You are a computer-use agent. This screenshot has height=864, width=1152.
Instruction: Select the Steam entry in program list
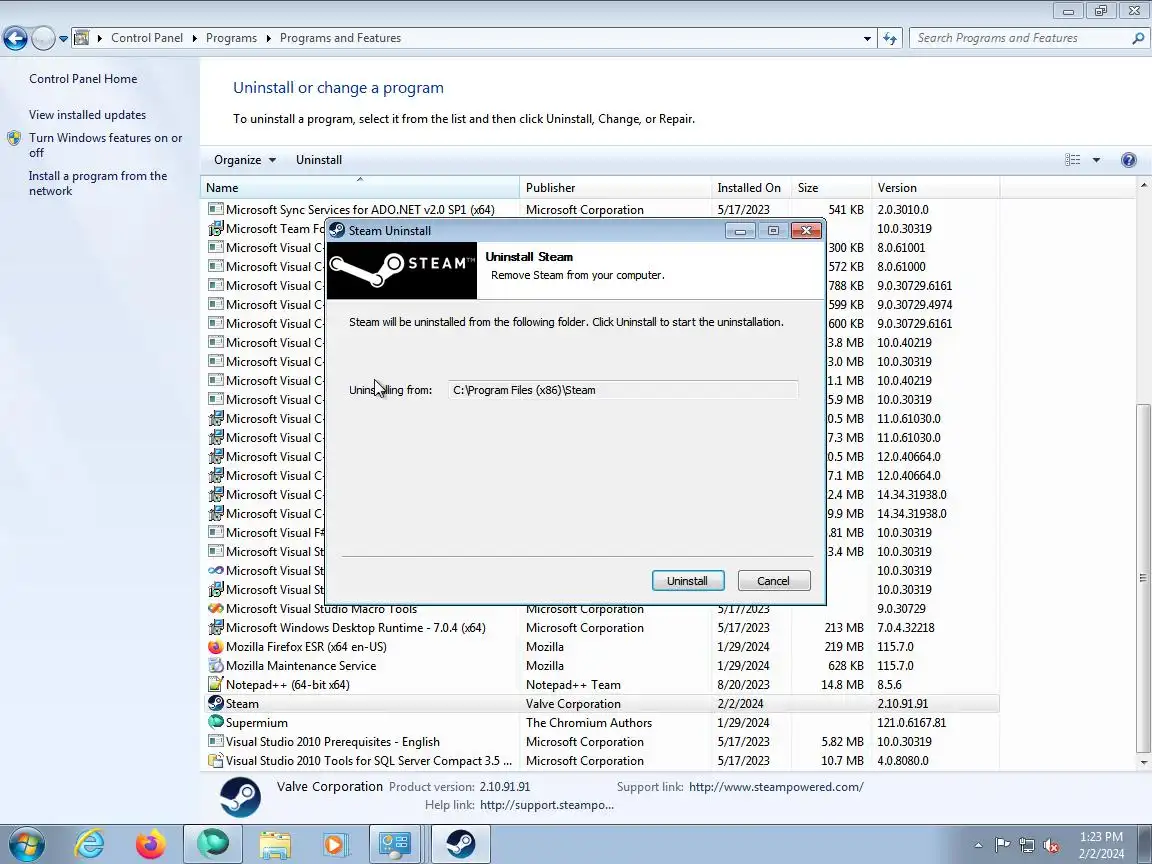(x=602, y=703)
